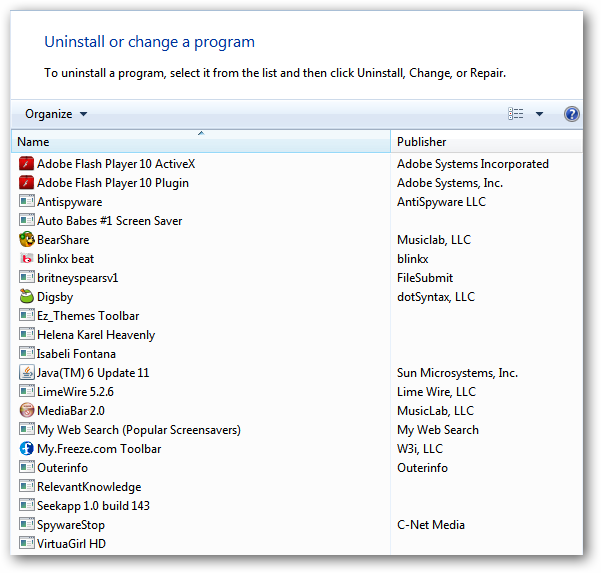This screenshot has width=601, height=573.
Task: Click the Adobe Flash Player 10 Plugin icon
Action: (x=26, y=183)
